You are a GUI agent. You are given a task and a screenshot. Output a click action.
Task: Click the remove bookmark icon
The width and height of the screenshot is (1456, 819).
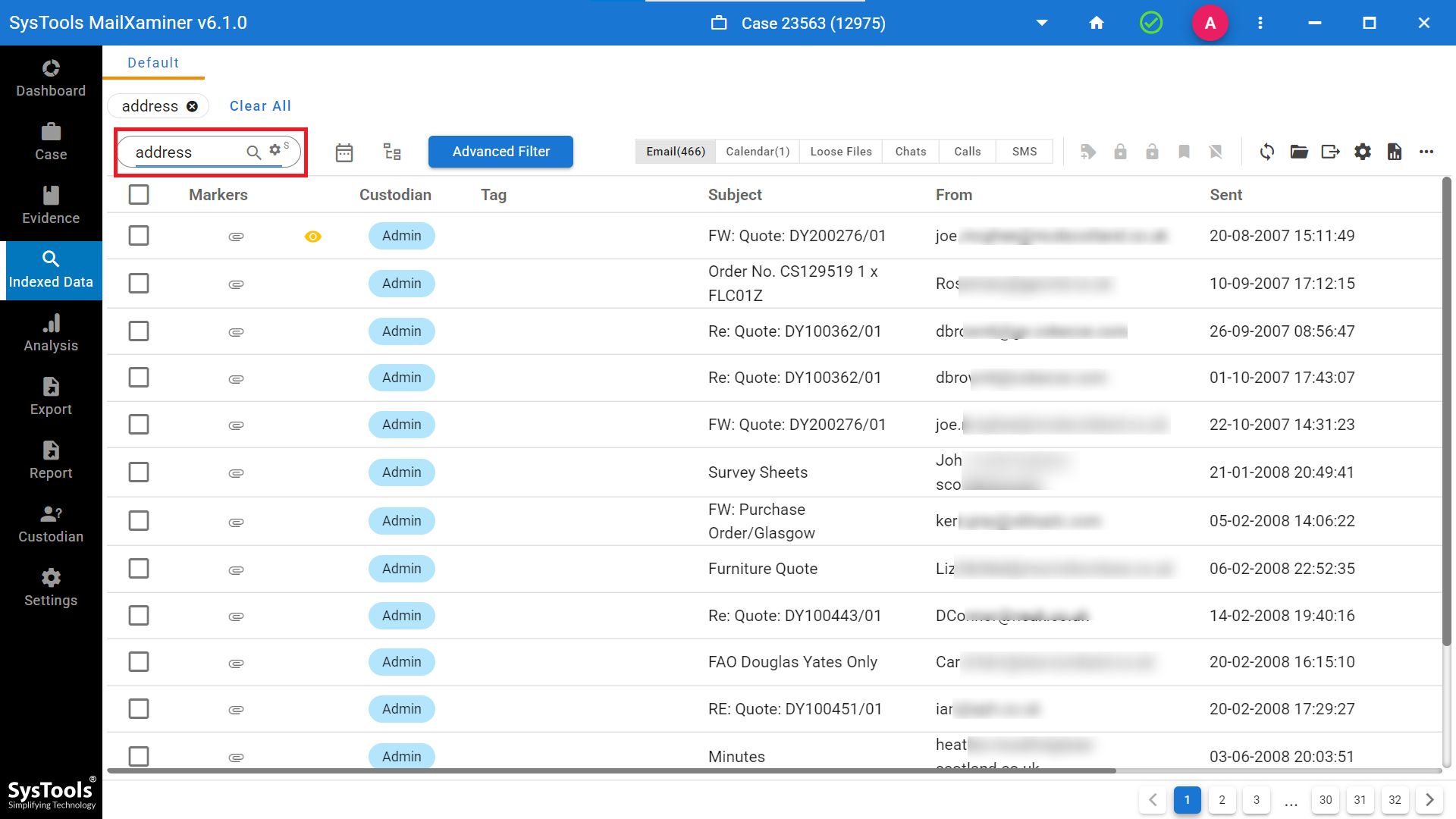pyautogui.click(x=1216, y=152)
